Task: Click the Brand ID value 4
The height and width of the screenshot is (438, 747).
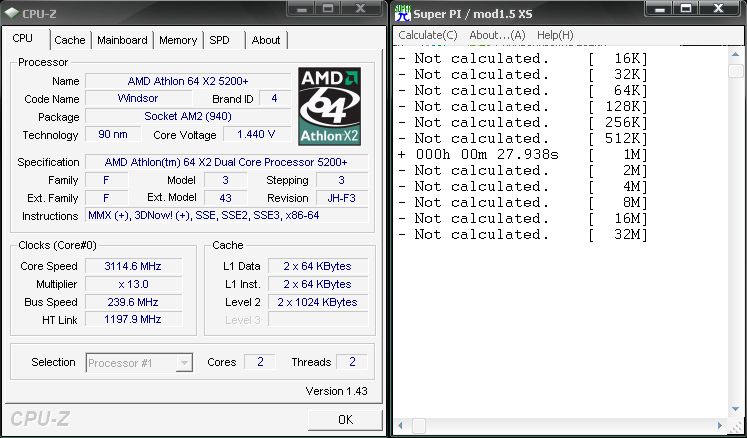Action: pyautogui.click(x=274, y=99)
